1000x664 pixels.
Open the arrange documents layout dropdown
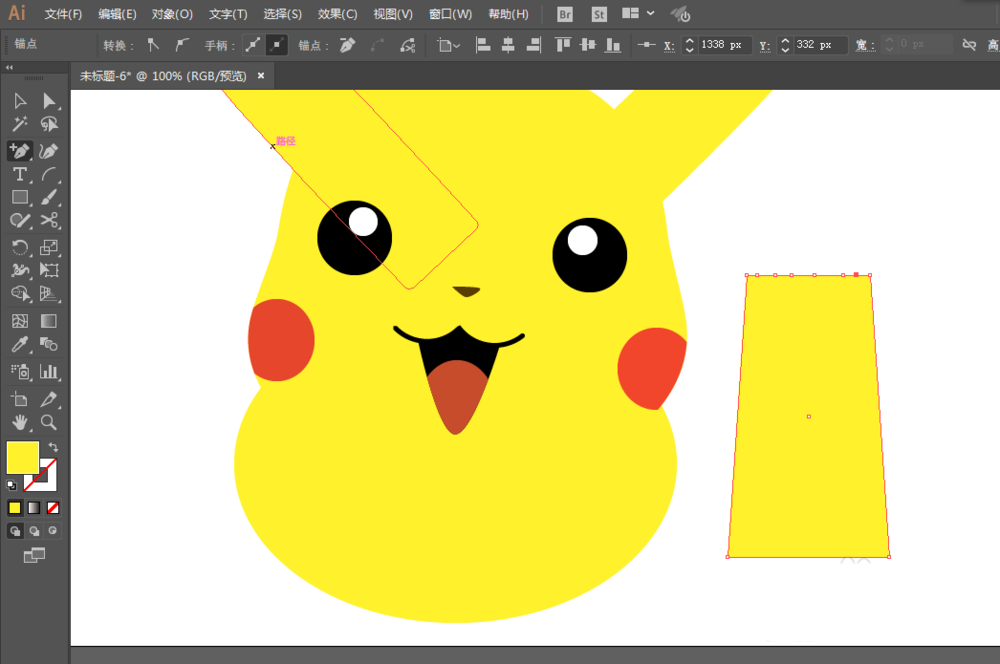[x=638, y=13]
